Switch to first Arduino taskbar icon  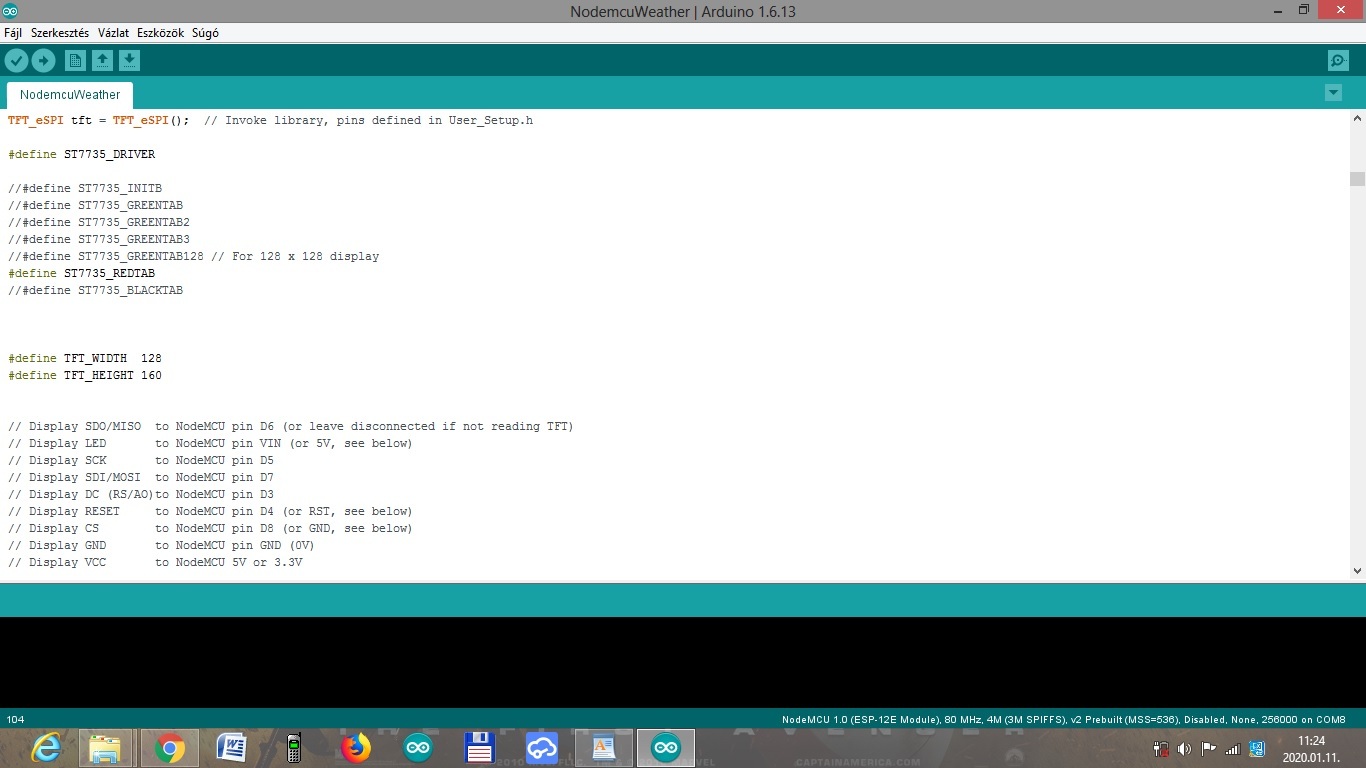(418, 748)
